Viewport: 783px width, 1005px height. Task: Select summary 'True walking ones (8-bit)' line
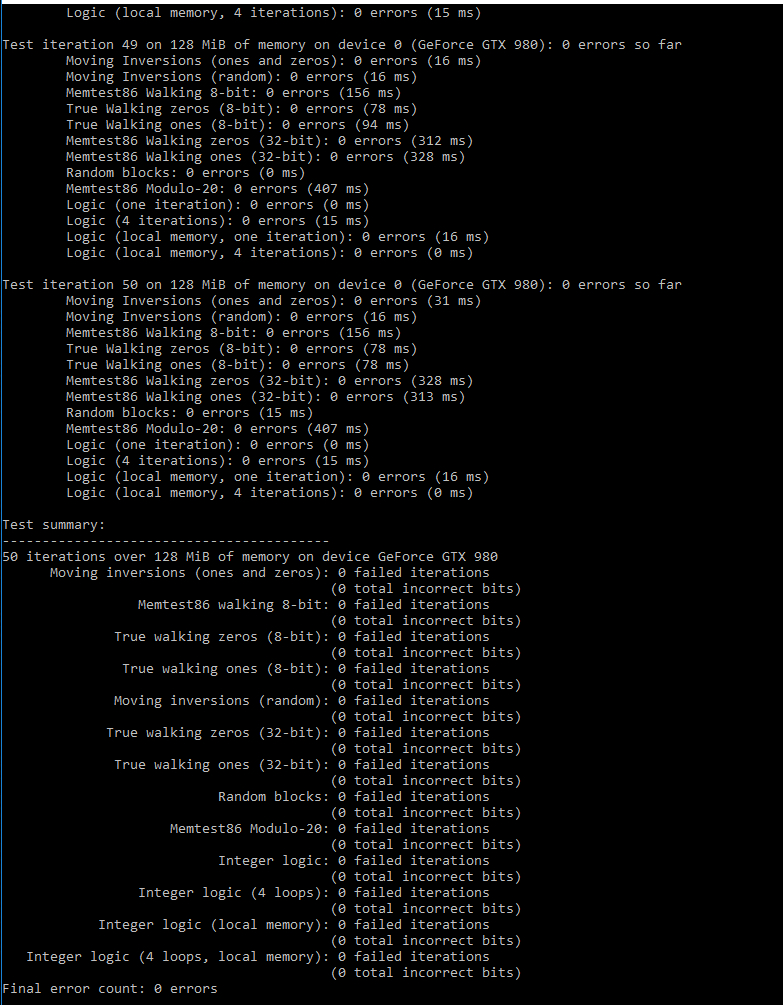306,669
